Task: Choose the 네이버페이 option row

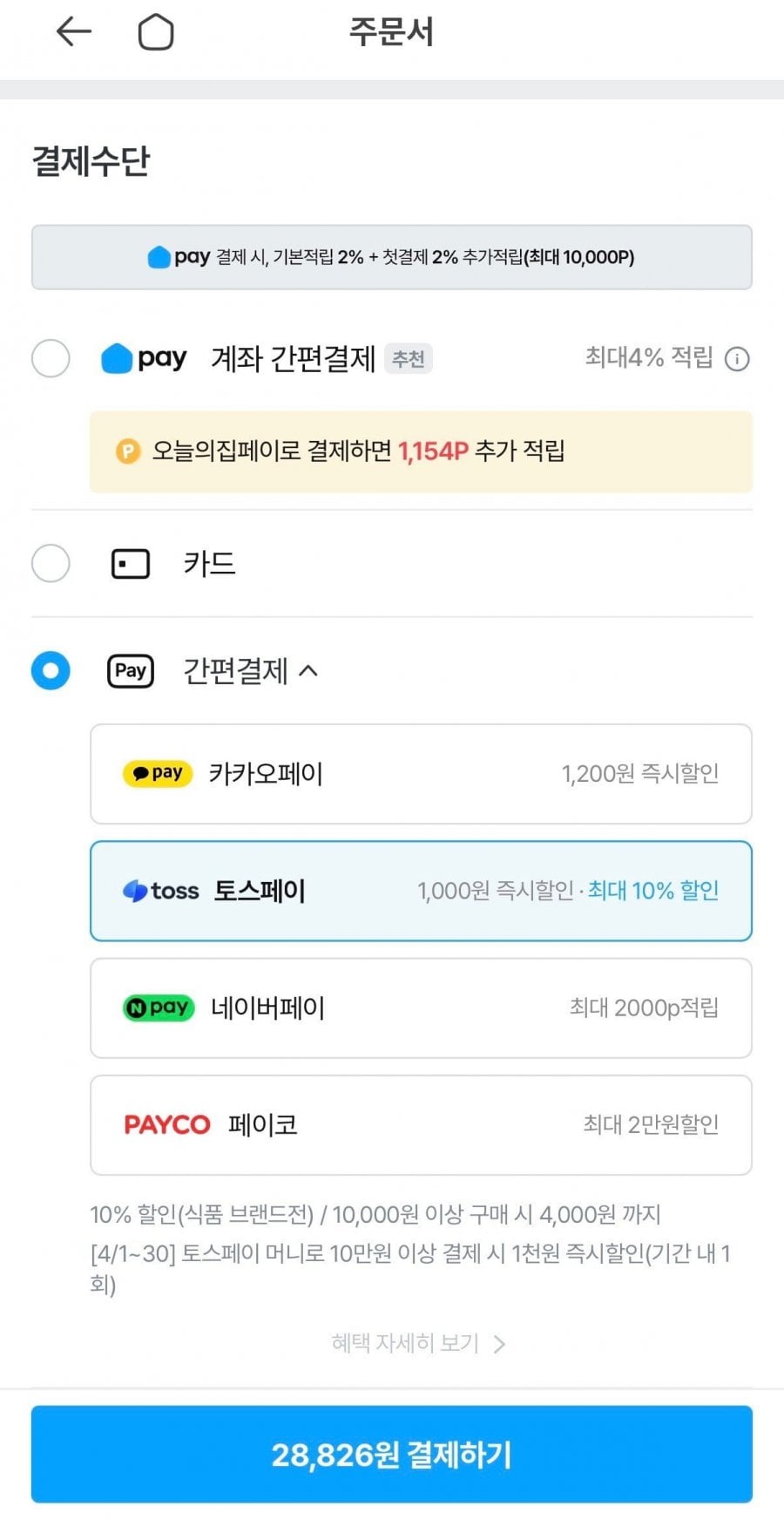Action: [421, 1008]
